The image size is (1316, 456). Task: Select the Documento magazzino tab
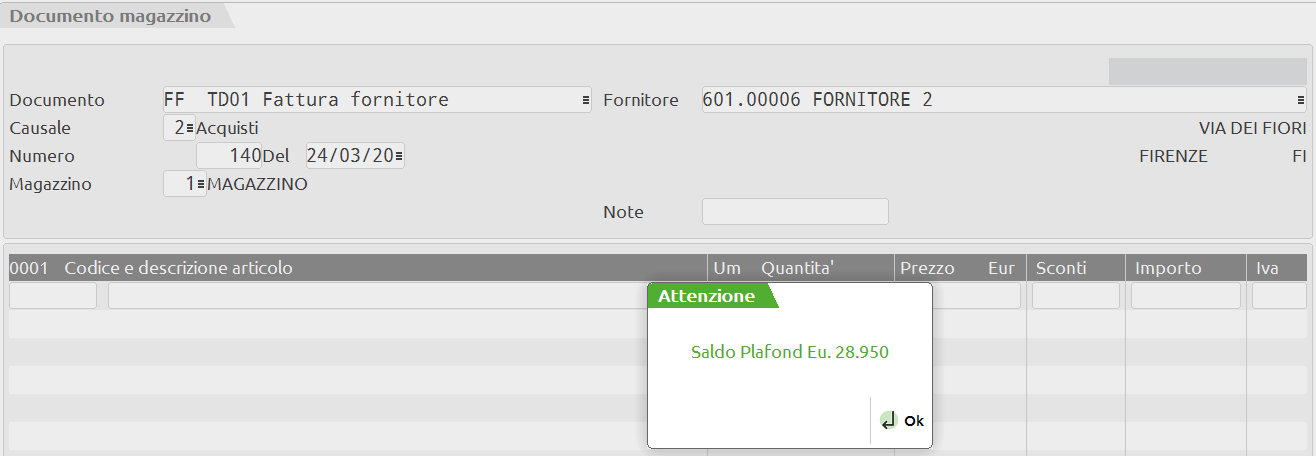pos(110,17)
